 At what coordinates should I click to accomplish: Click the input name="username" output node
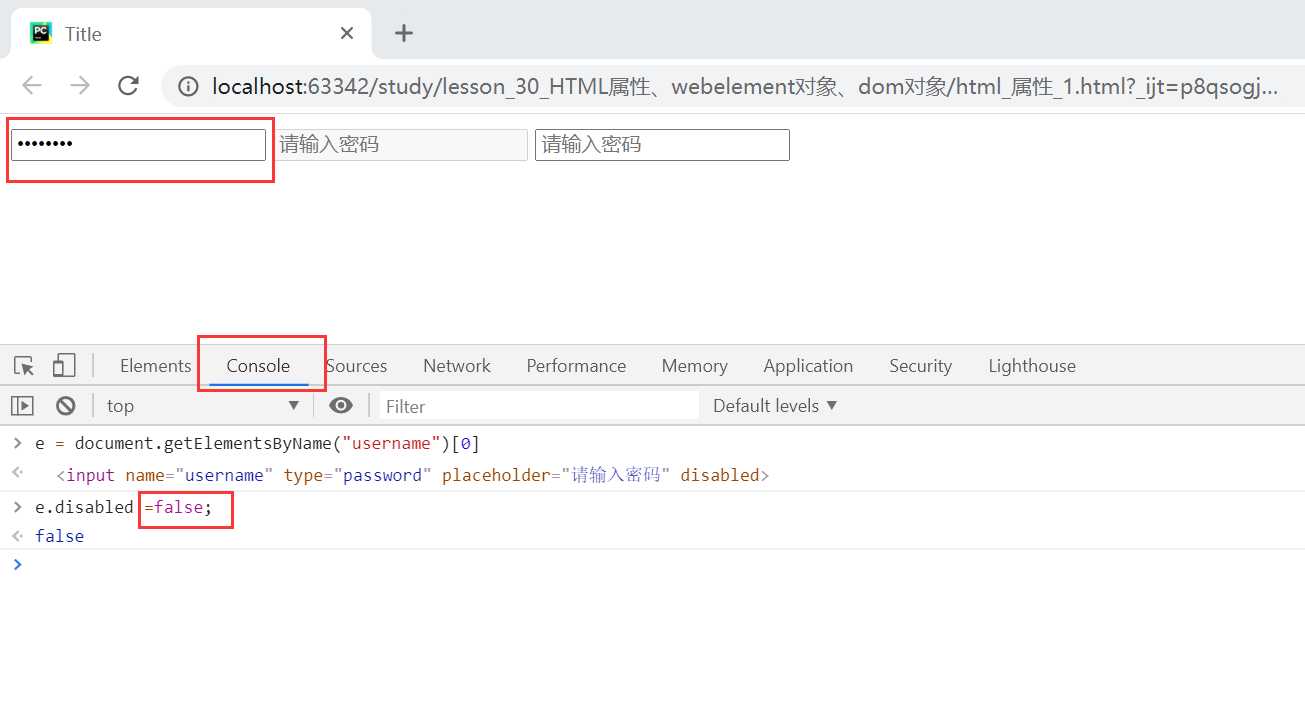coord(413,475)
